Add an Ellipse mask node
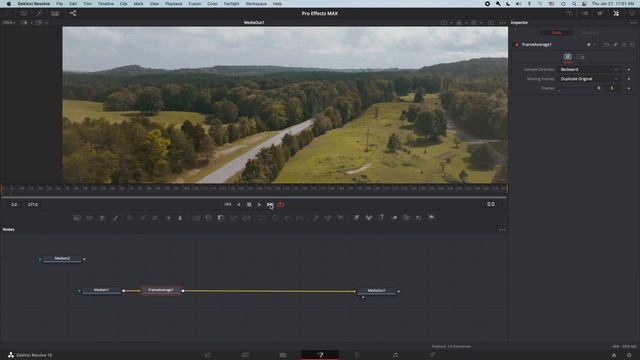Screen dimensions: 640x360 (x=275, y=218)
